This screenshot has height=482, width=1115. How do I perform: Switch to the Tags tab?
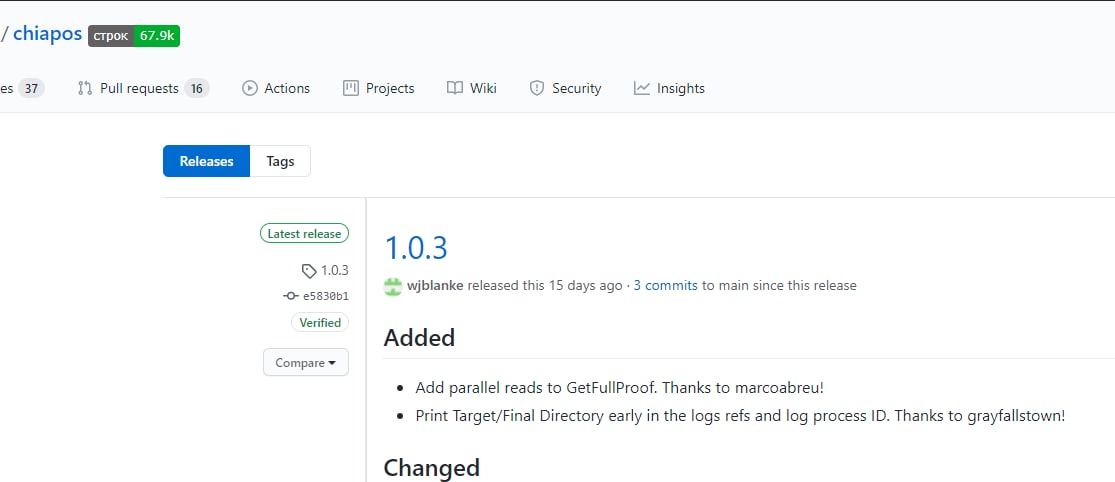(x=280, y=161)
